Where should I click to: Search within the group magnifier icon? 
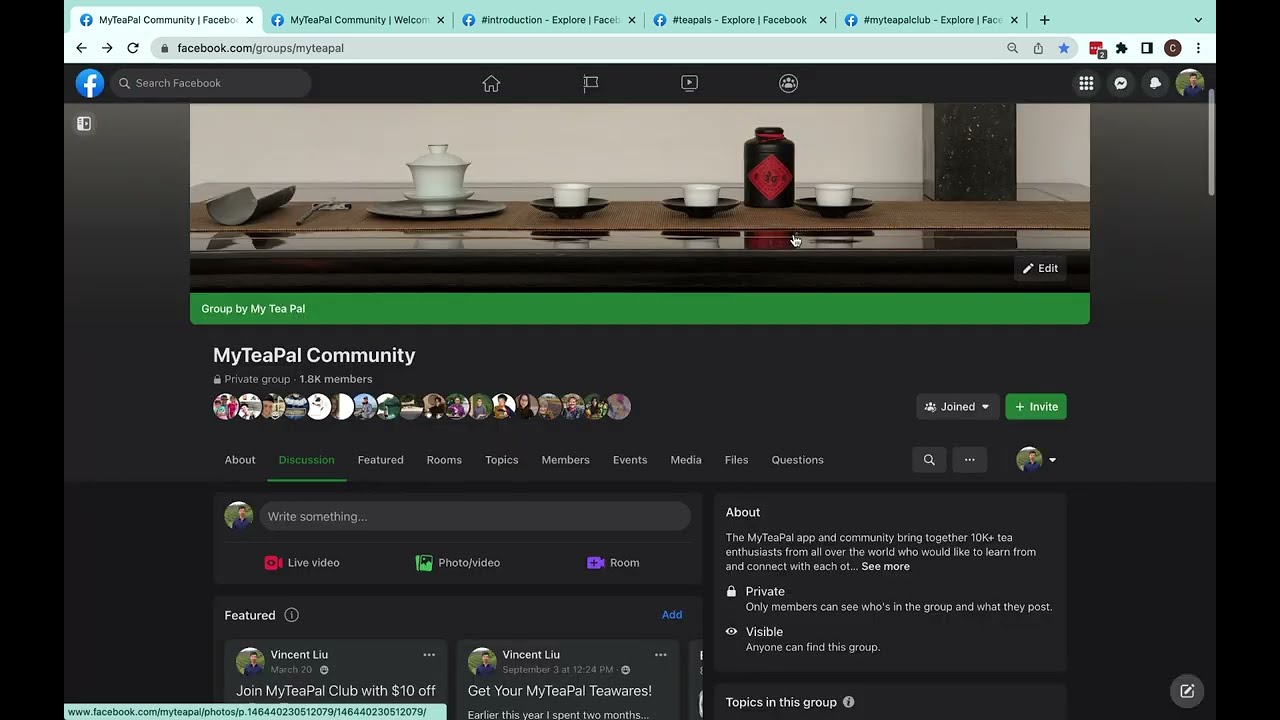[929, 460]
